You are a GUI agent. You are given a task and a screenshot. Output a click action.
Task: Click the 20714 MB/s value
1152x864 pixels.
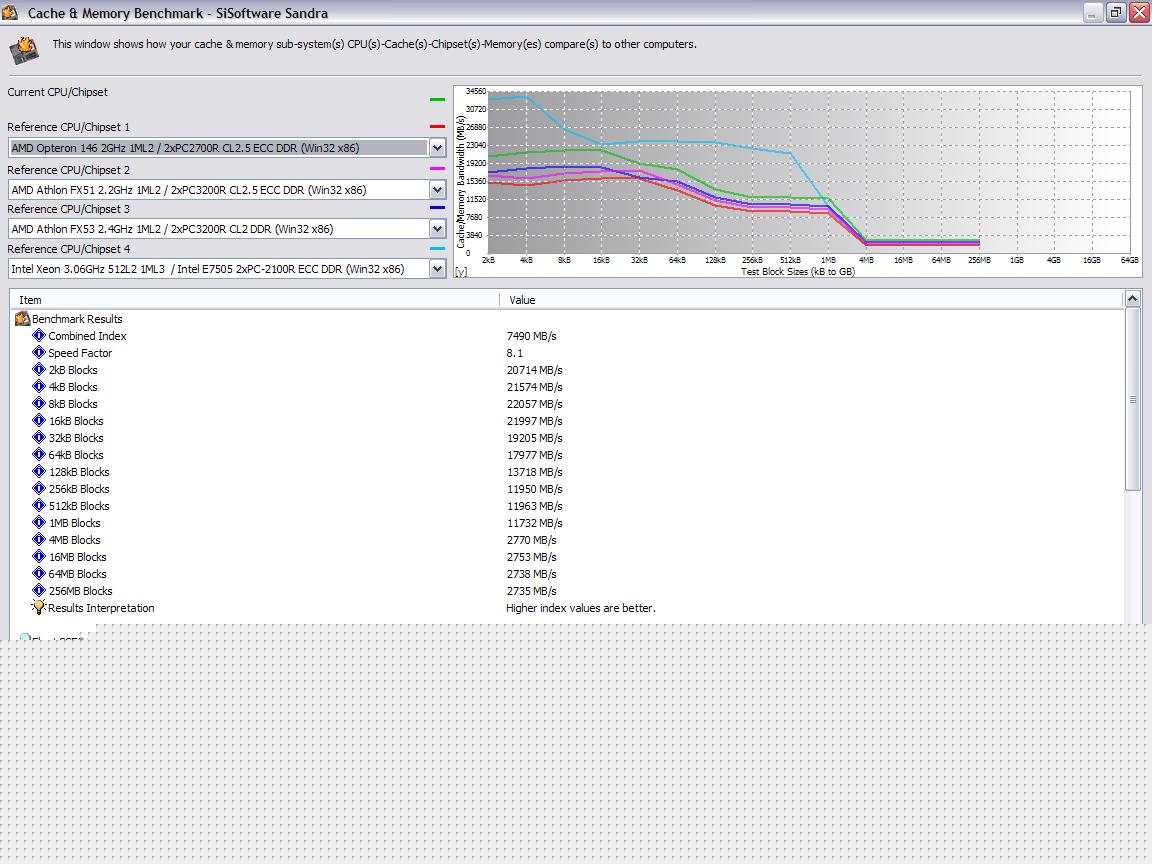coord(534,370)
